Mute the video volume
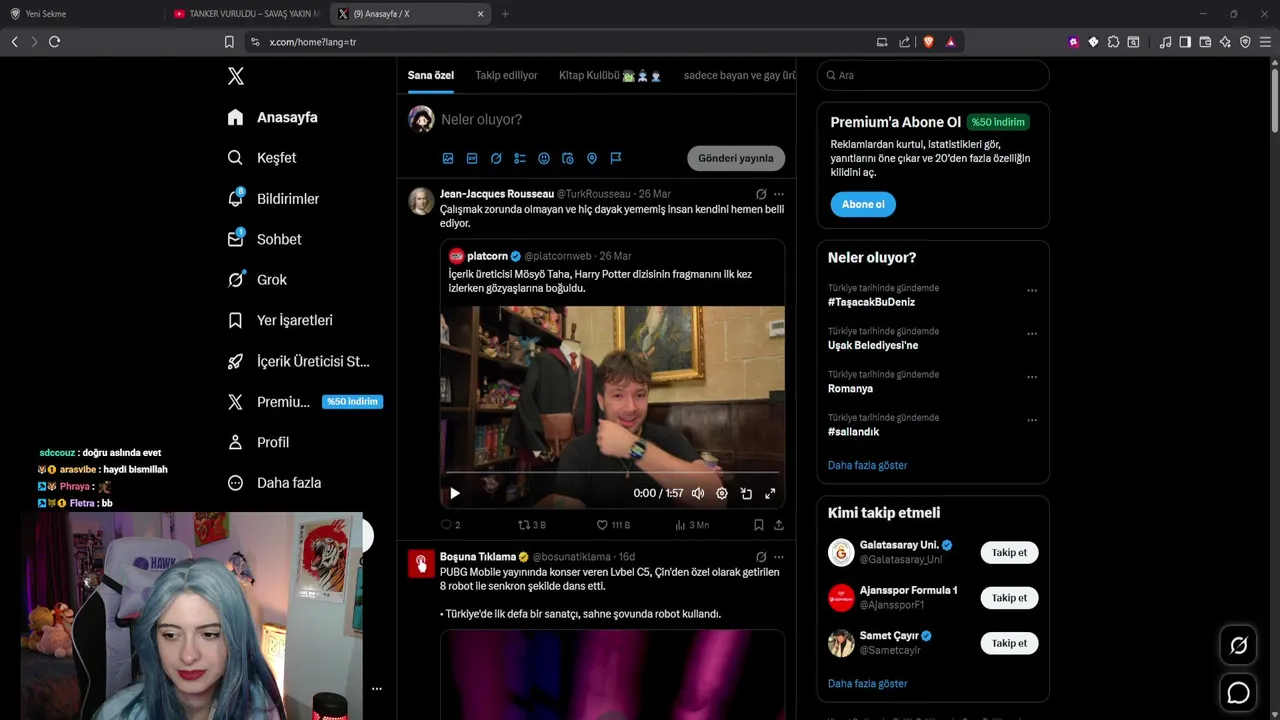1280x720 pixels. point(698,493)
